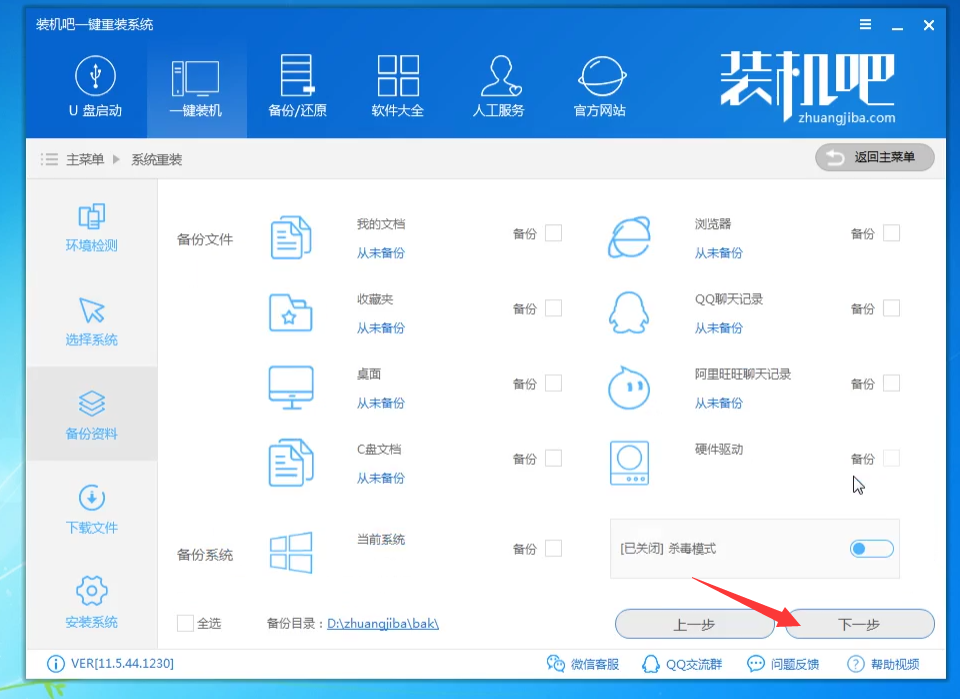The image size is (960, 699).
Task: Open the 软件大全 software grid icon
Action: (x=398, y=76)
